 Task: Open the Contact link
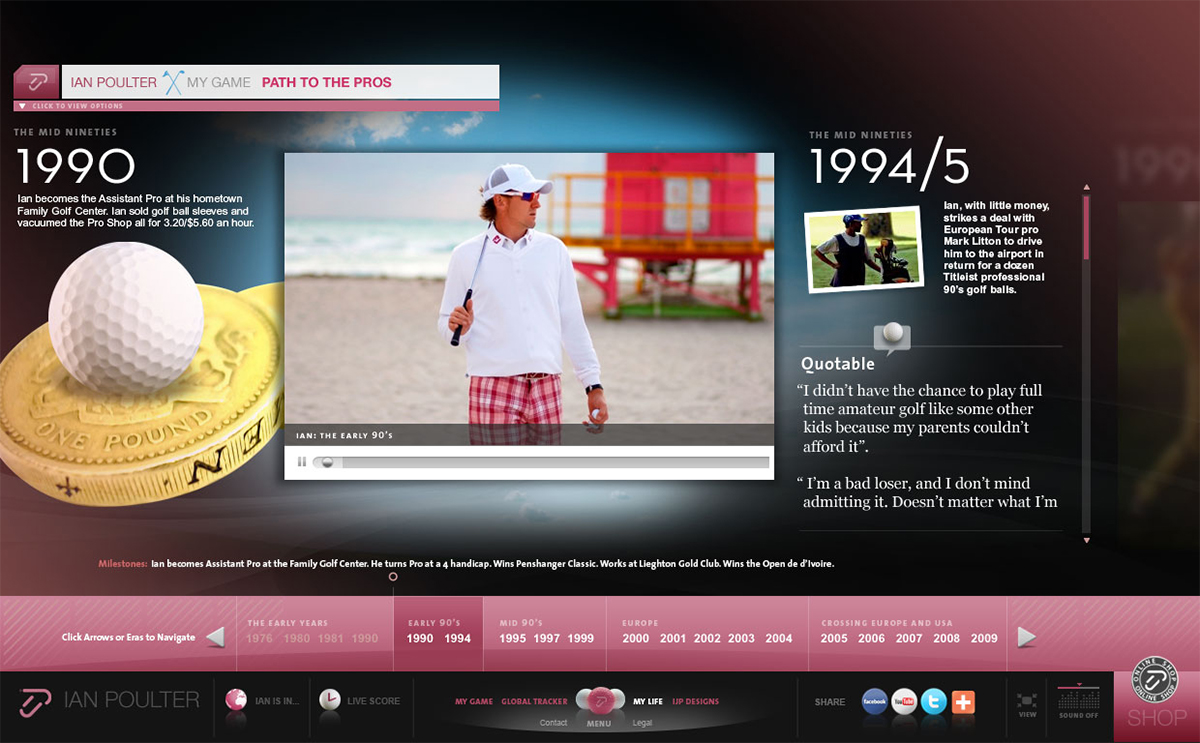(x=553, y=722)
